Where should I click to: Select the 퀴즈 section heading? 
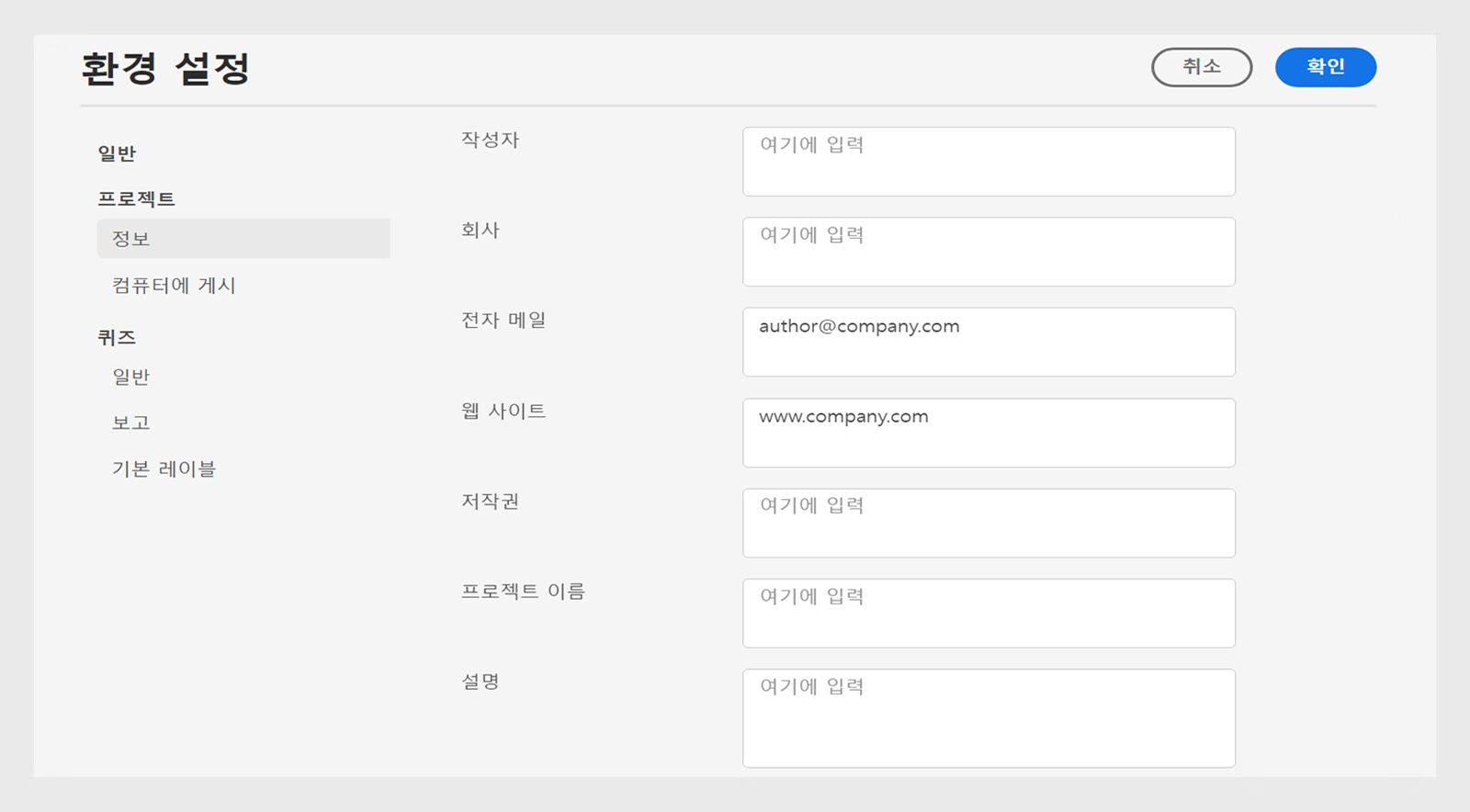tap(117, 337)
